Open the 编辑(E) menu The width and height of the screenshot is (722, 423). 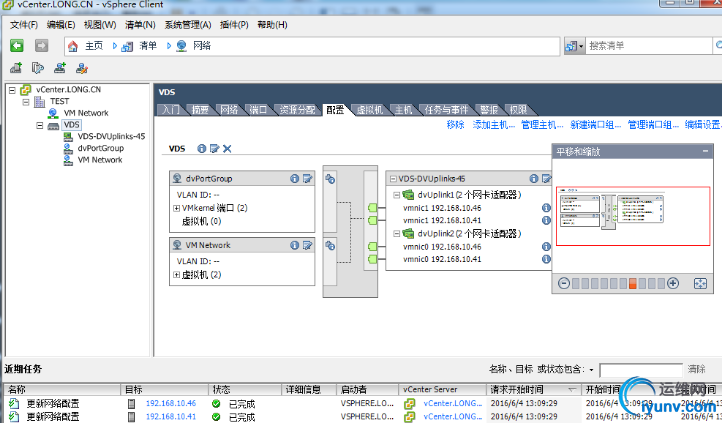61,25
